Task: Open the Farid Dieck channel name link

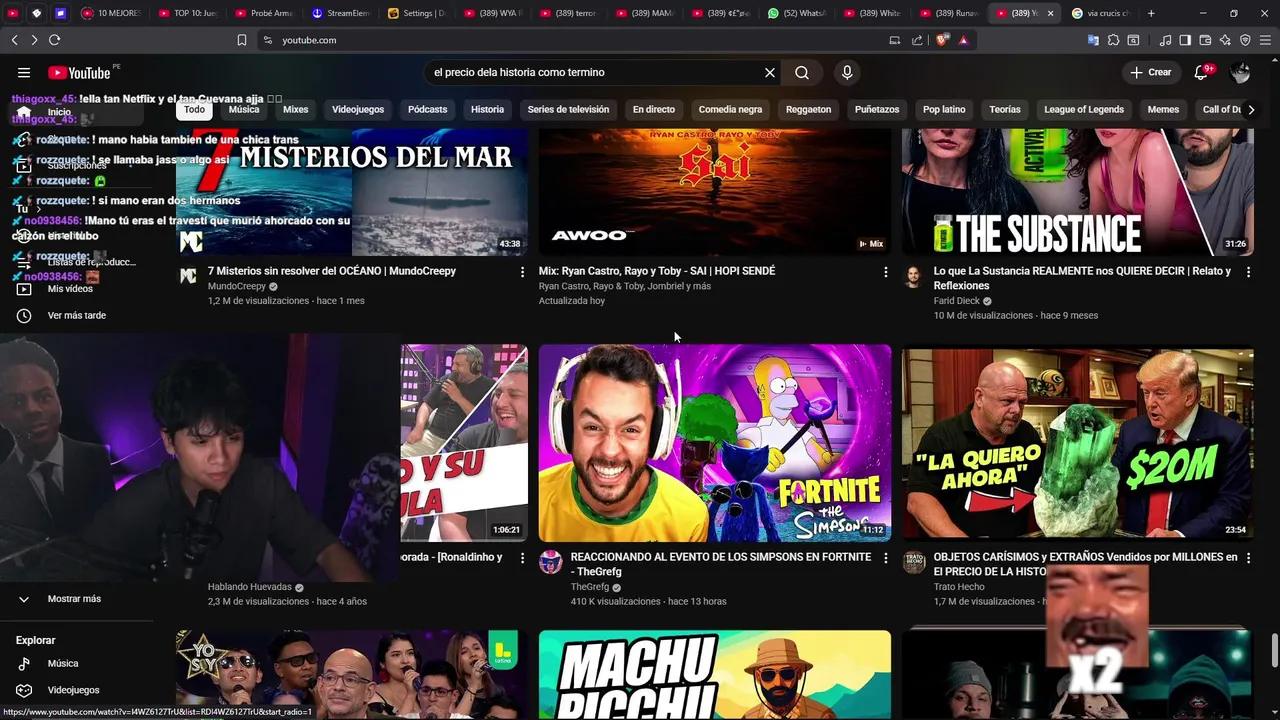Action: [956, 301]
